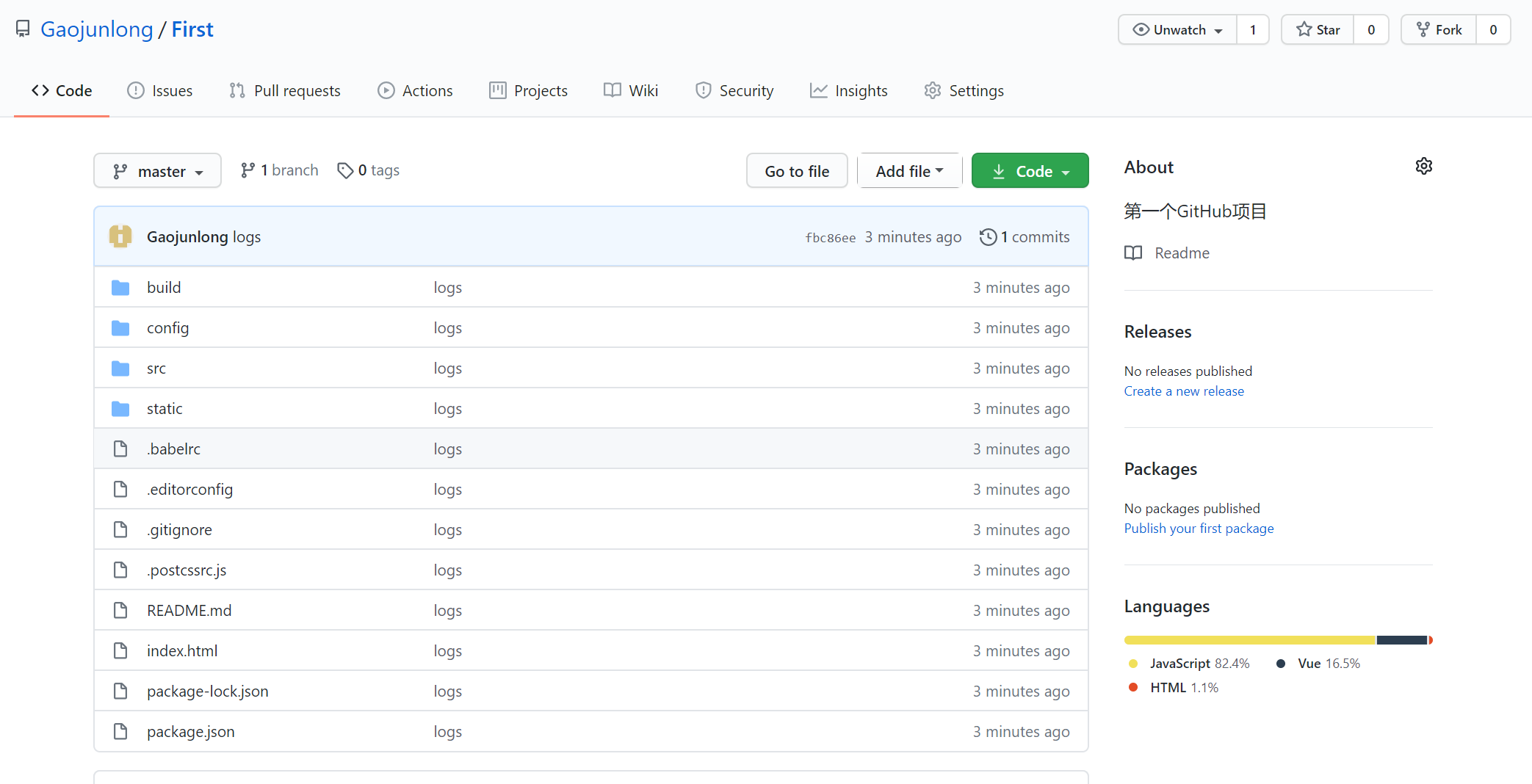Click the Go to file button
Image resolution: width=1532 pixels, height=784 pixels.
(797, 170)
